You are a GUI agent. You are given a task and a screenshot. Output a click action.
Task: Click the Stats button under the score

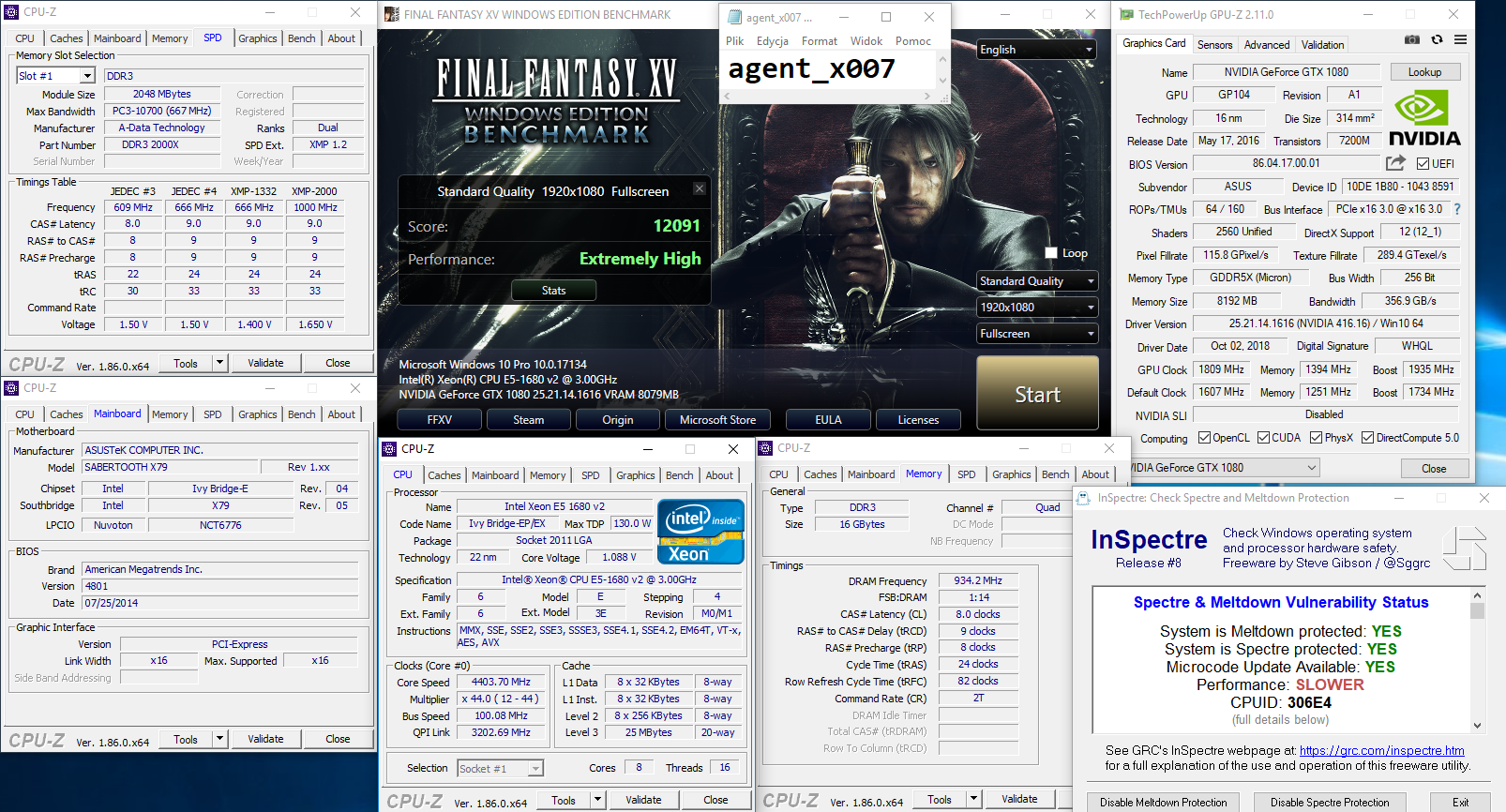tap(553, 291)
